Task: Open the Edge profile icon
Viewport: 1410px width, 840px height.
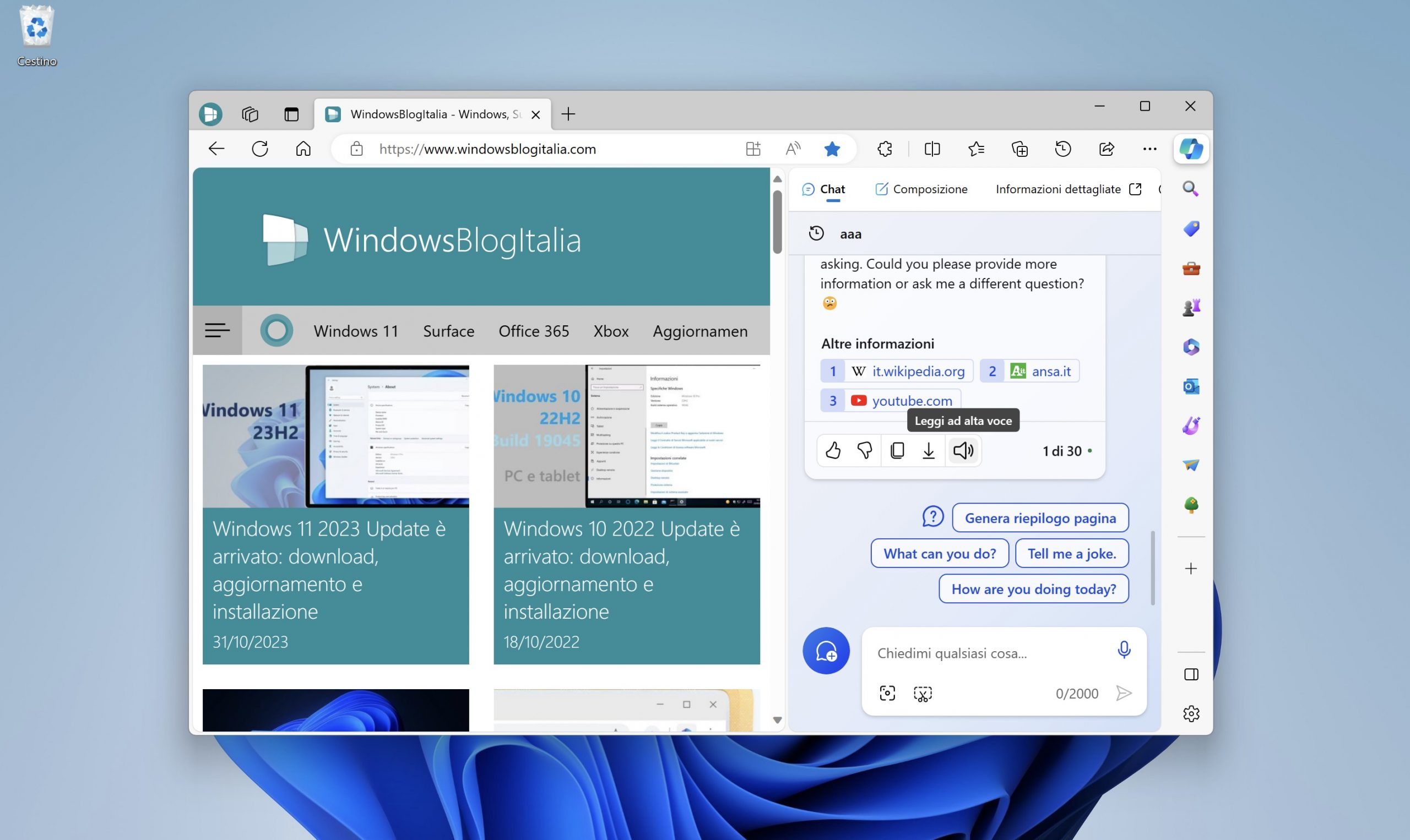Action: click(210, 114)
